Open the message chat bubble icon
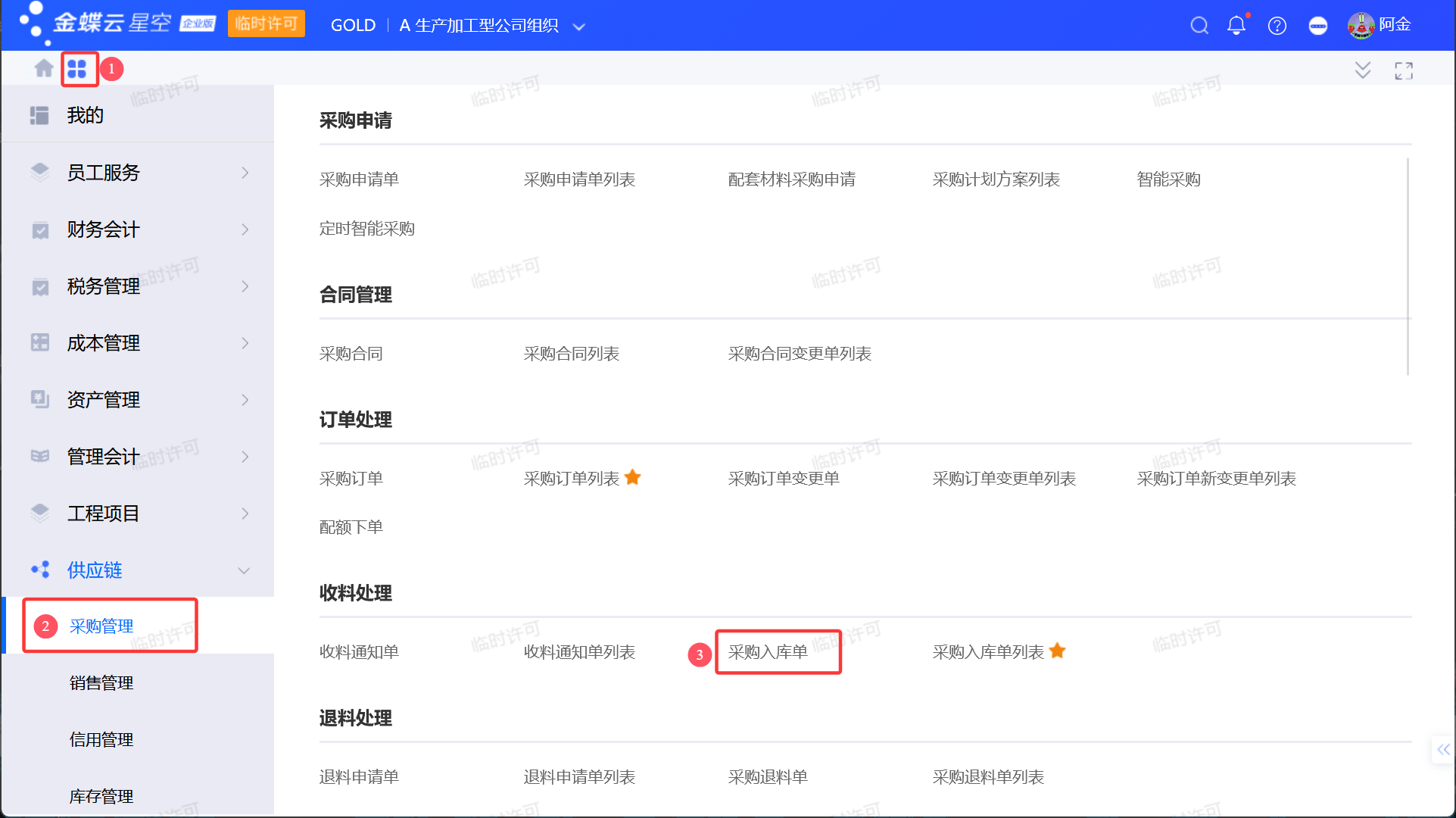This screenshot has width=1456, height=818. click(1317, 26)
